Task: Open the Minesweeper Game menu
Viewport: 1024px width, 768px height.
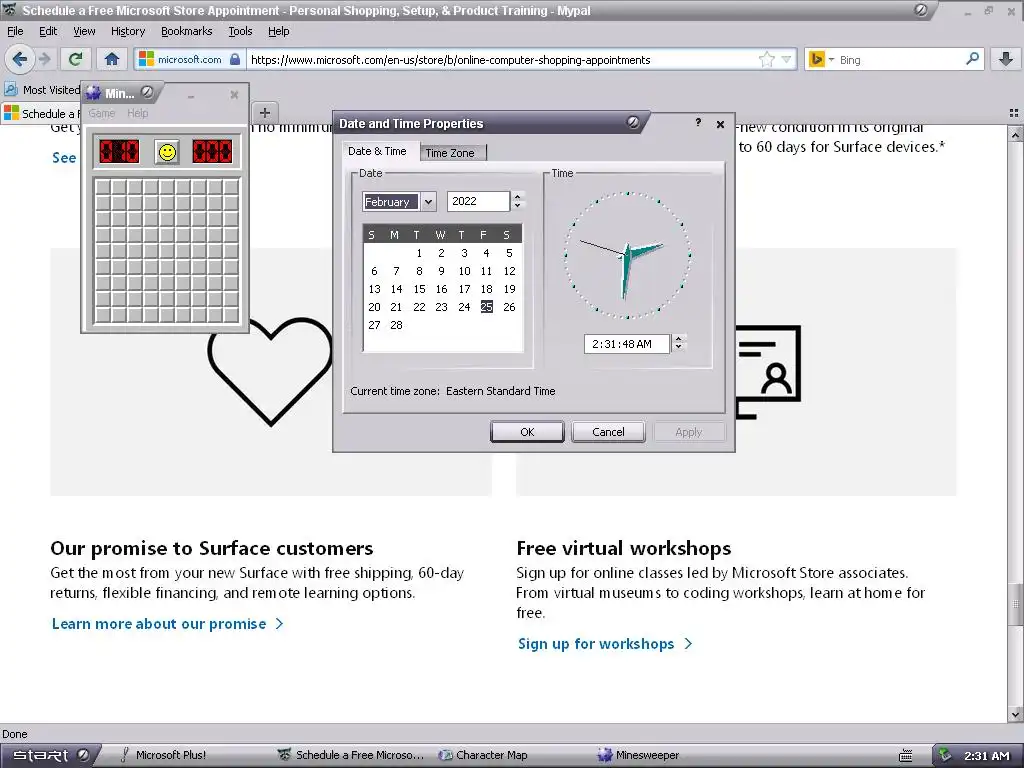Action: pos(102,113)
